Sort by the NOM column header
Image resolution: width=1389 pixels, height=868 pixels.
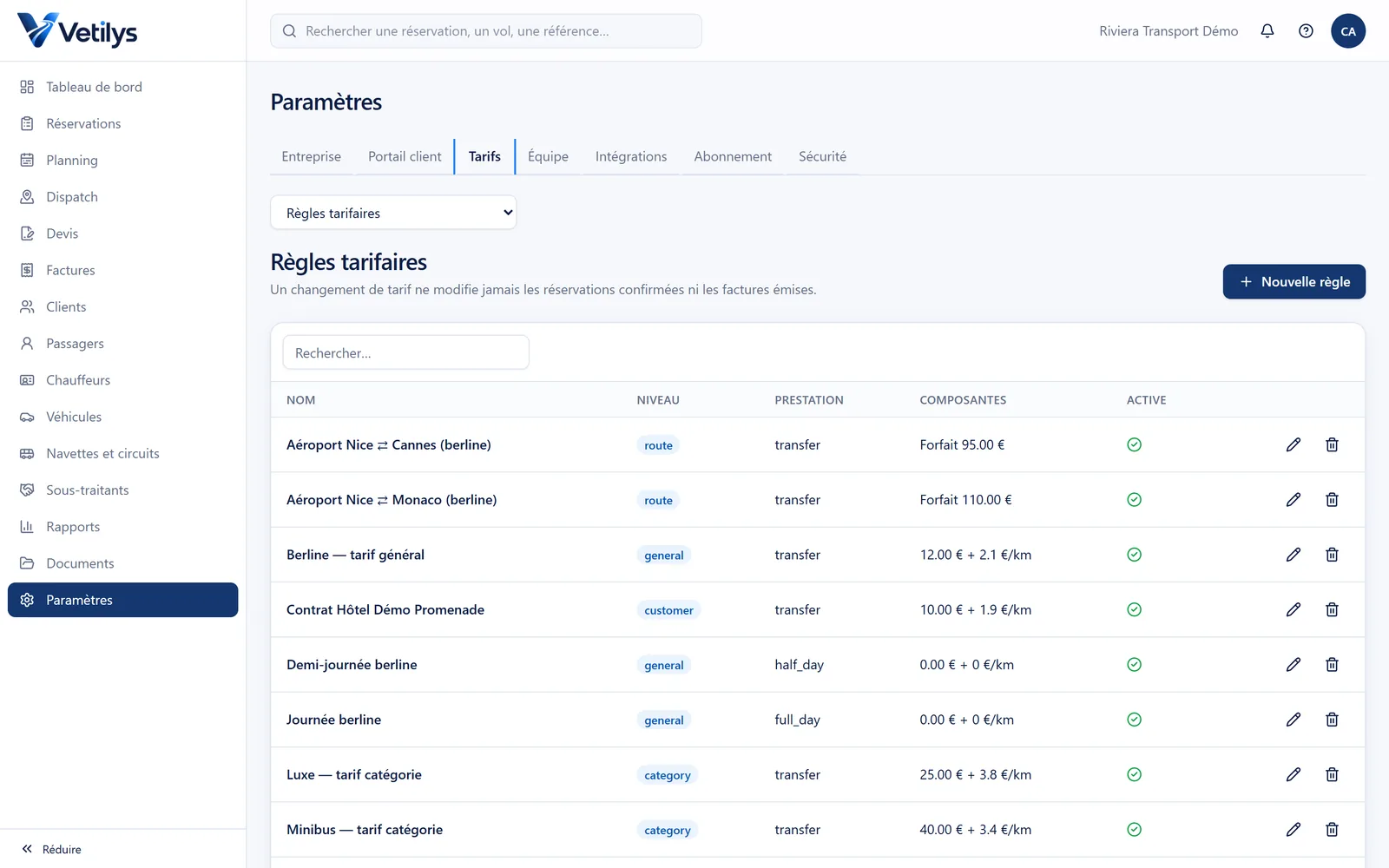coord(301,400)
